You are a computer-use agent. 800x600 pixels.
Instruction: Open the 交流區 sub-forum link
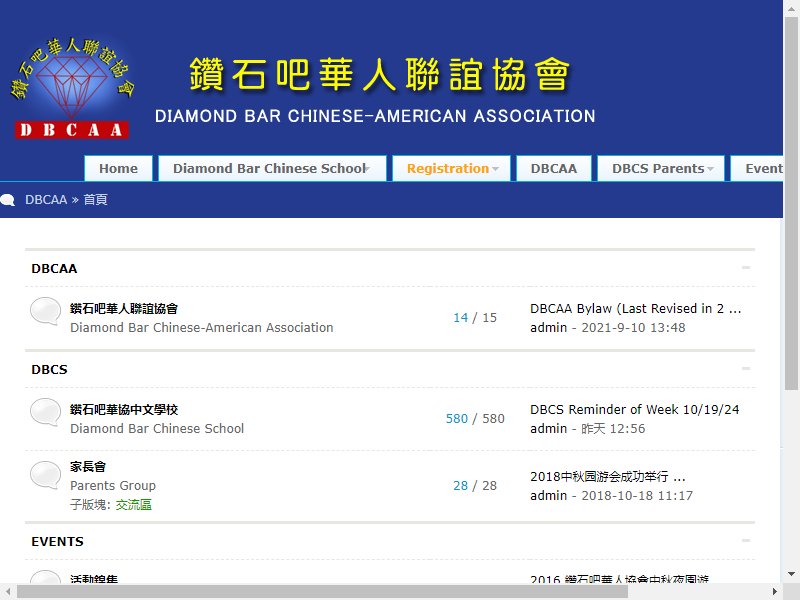click(134, 505)
